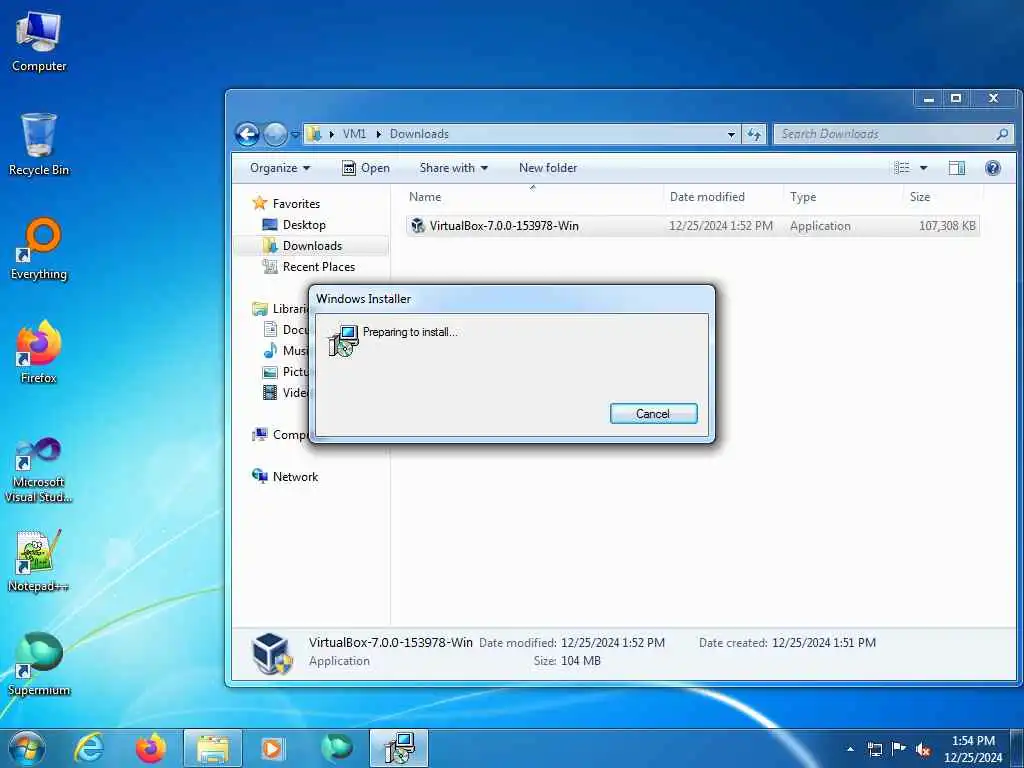Viewport: 1024px width, 768px height.
Task: Open the Organize menu
Action: click(x=280, y=168)
